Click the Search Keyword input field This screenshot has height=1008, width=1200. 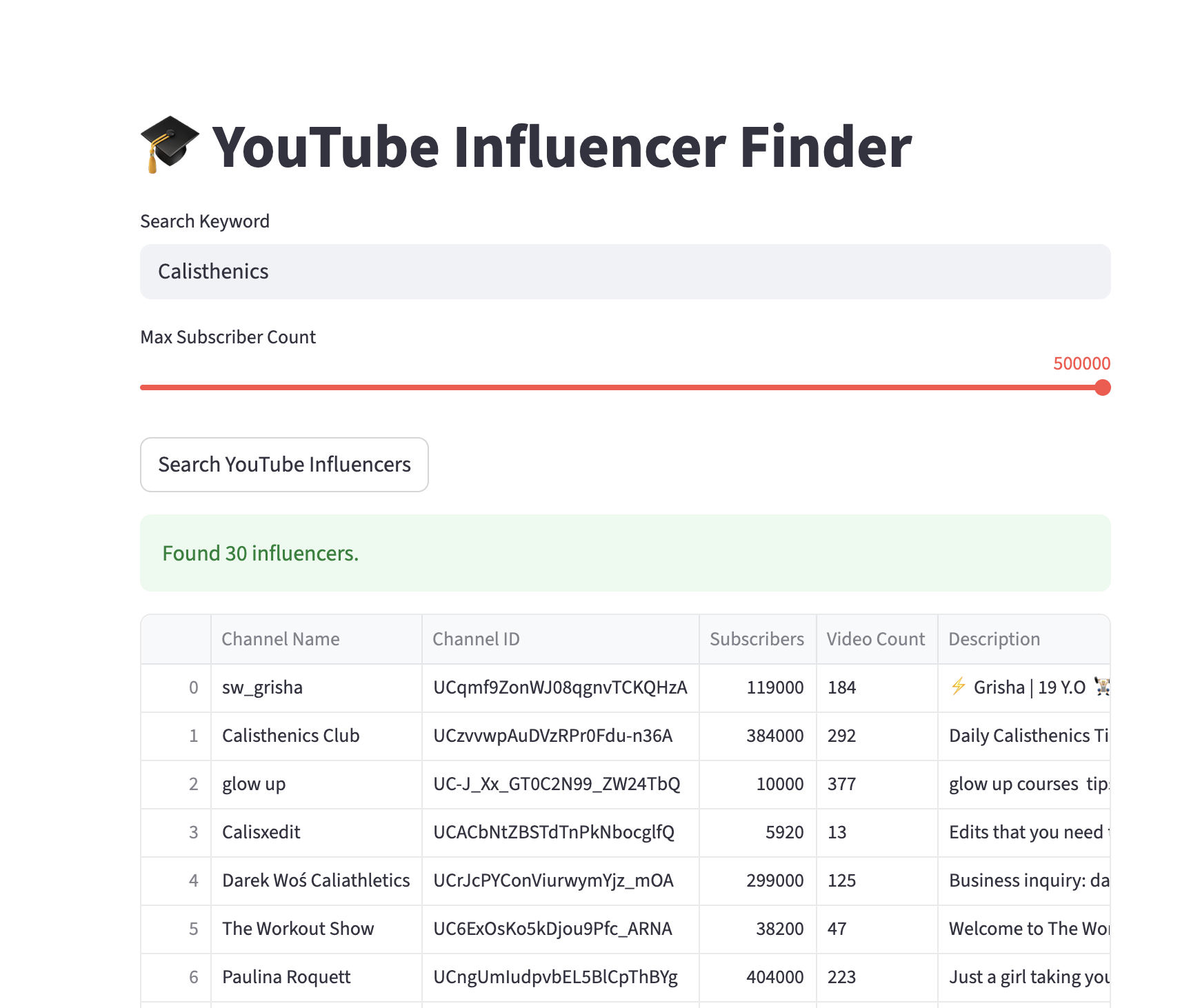[625, 272]
